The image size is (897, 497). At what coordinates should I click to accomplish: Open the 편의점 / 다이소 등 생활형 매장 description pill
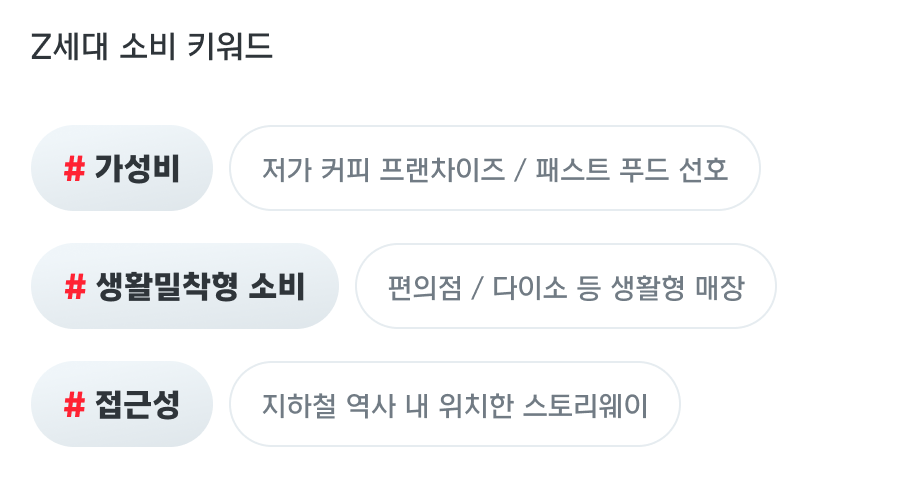566,286
